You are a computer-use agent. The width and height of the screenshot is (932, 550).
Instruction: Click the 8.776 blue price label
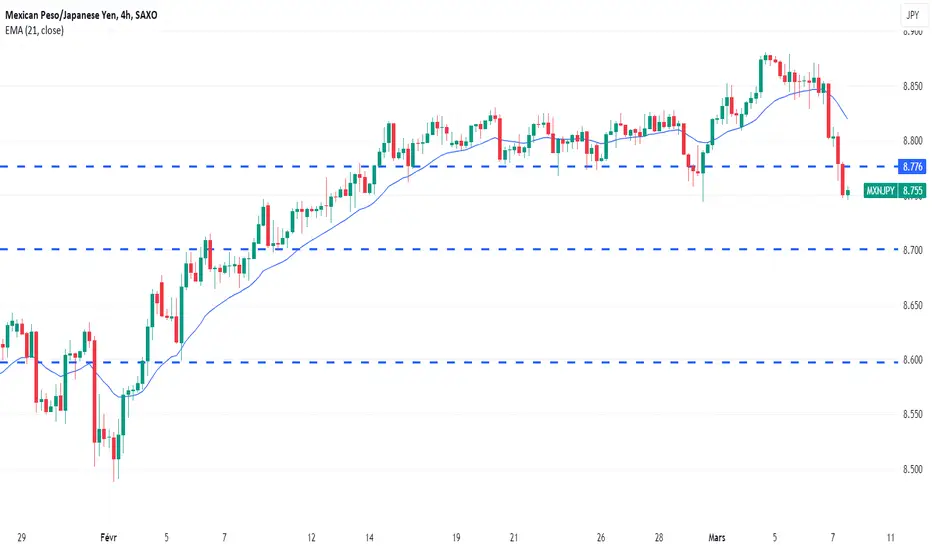(x=912, y=166)
